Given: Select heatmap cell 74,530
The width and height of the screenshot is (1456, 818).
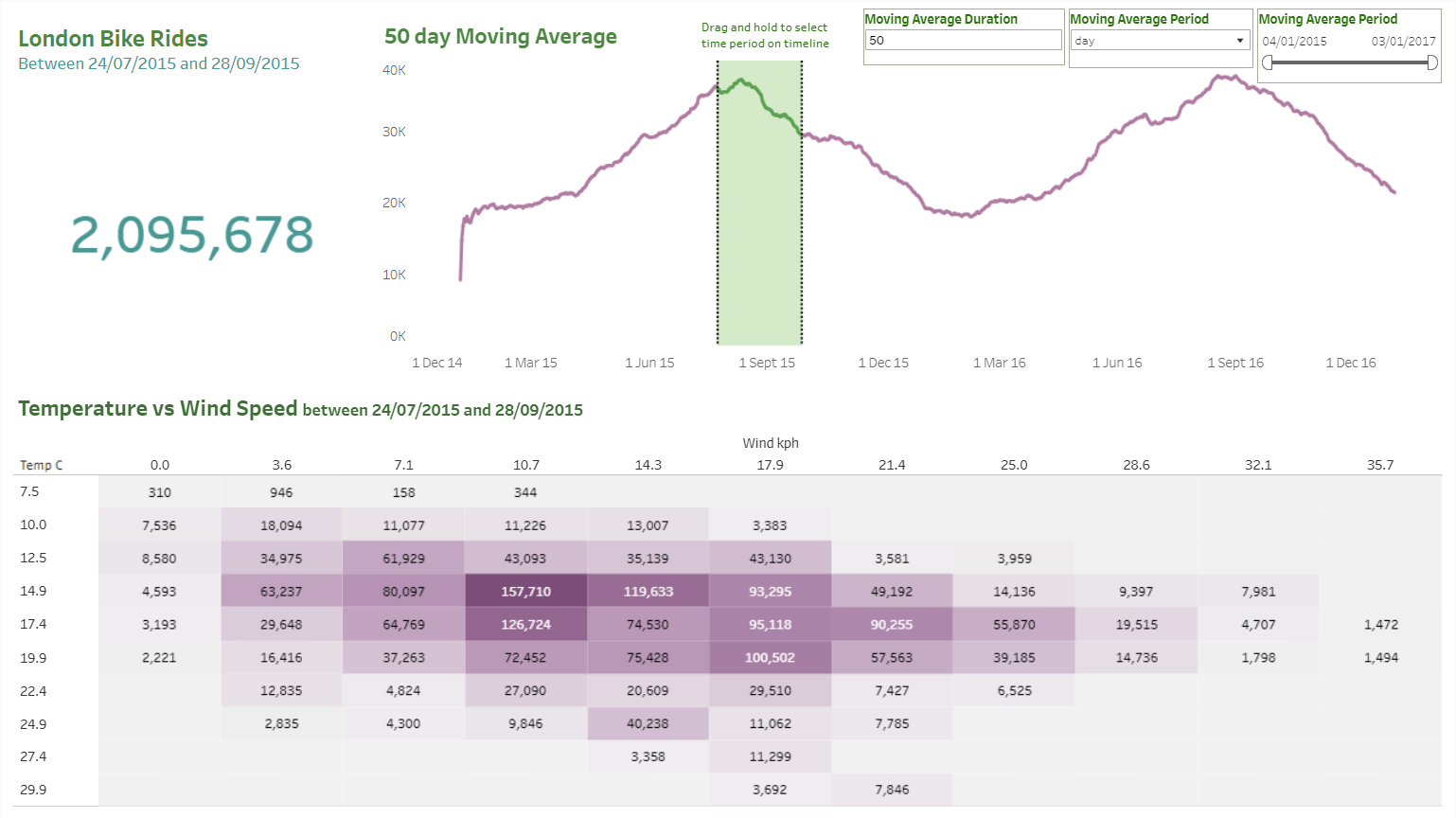Looking at the screenshot, I should coord(648,624).
